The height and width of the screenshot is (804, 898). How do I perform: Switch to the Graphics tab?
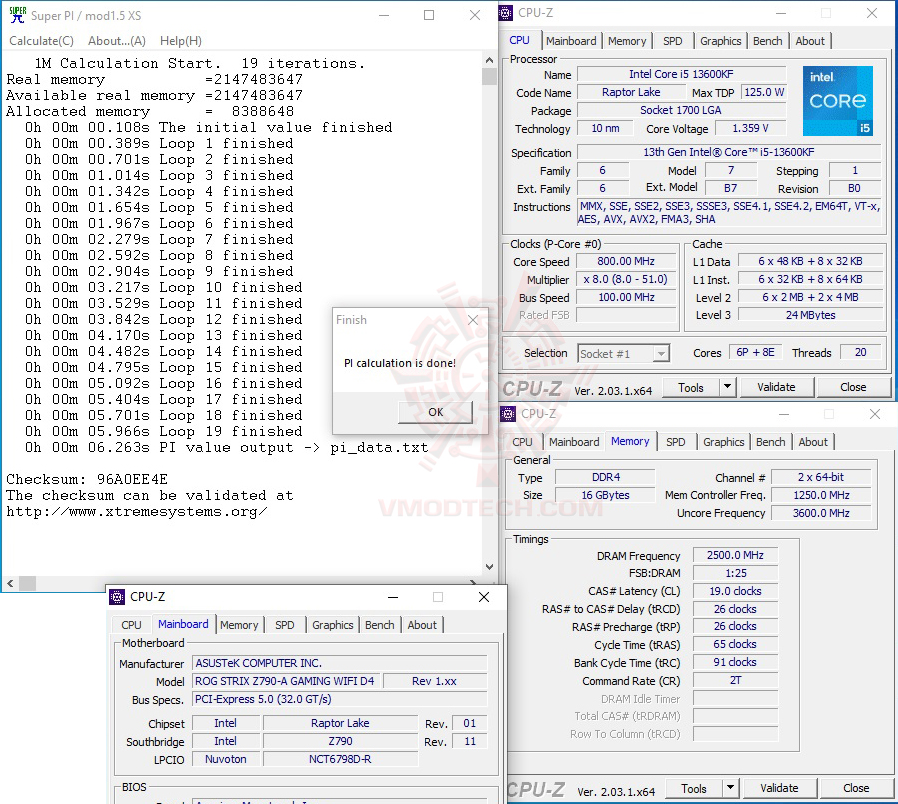click(x=720, y=41)
